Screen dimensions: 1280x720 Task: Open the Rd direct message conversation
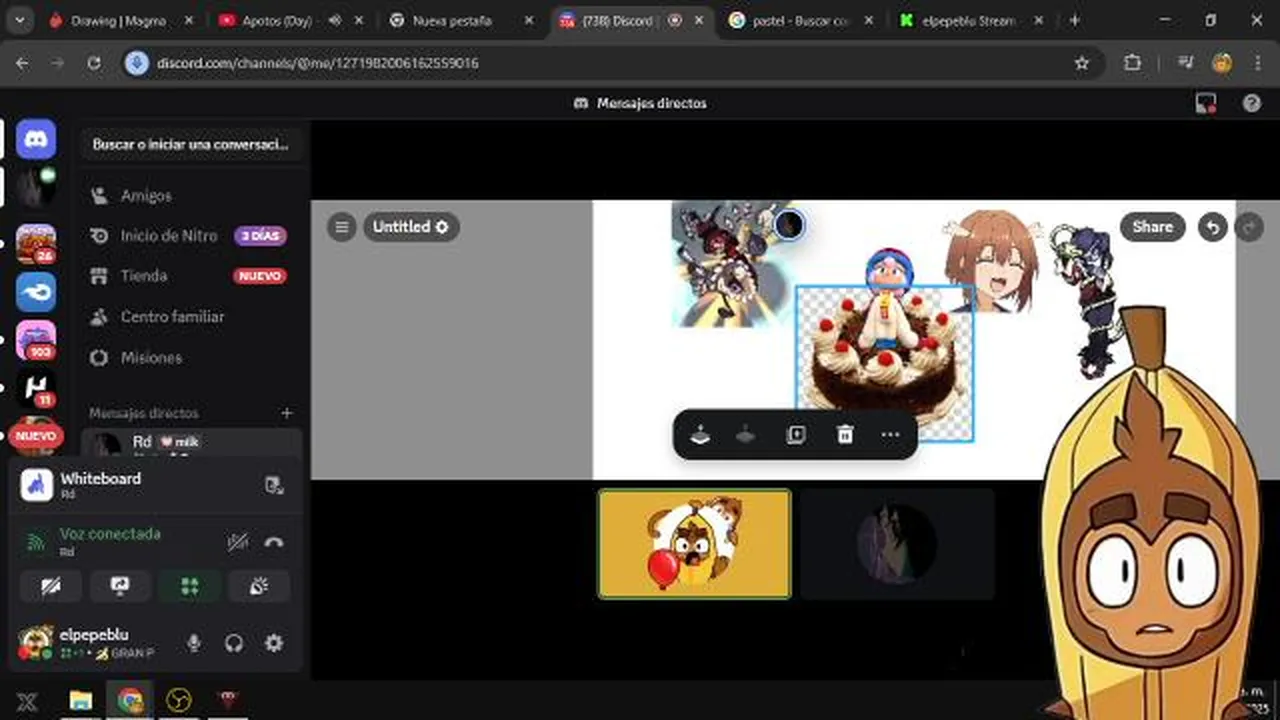coord(191,444)
